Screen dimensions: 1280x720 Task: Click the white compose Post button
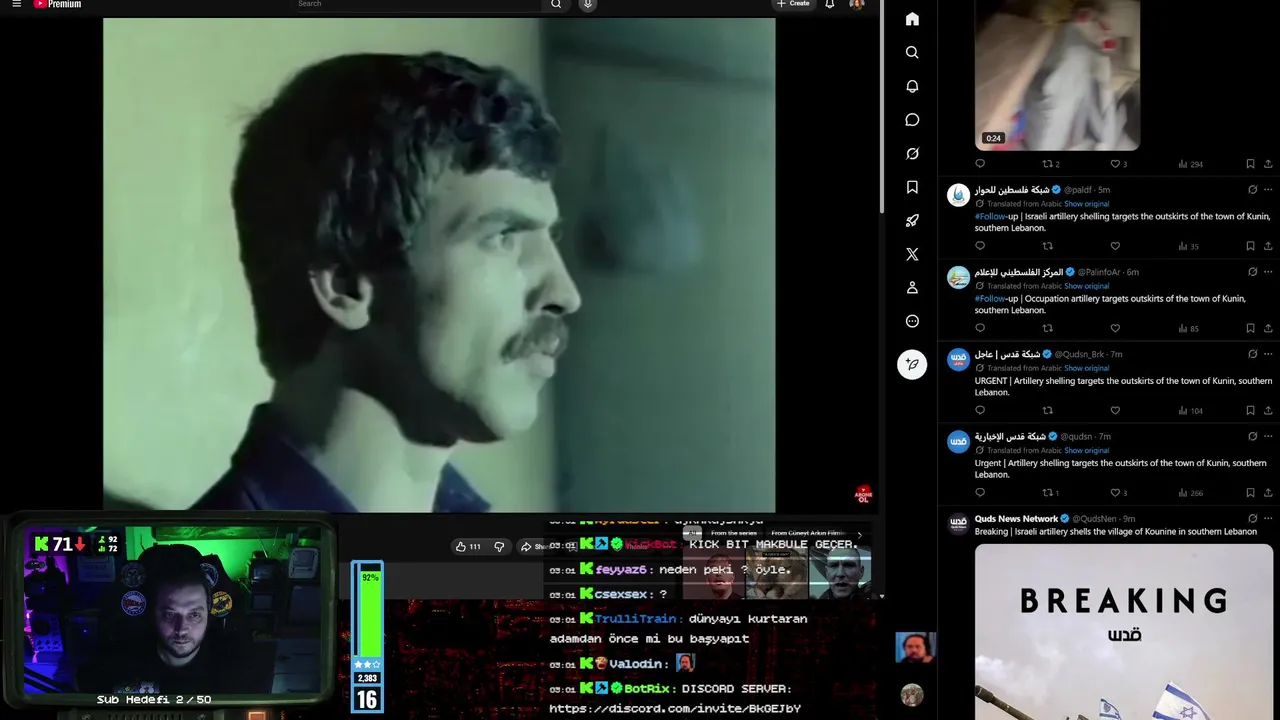coord(912,364)
